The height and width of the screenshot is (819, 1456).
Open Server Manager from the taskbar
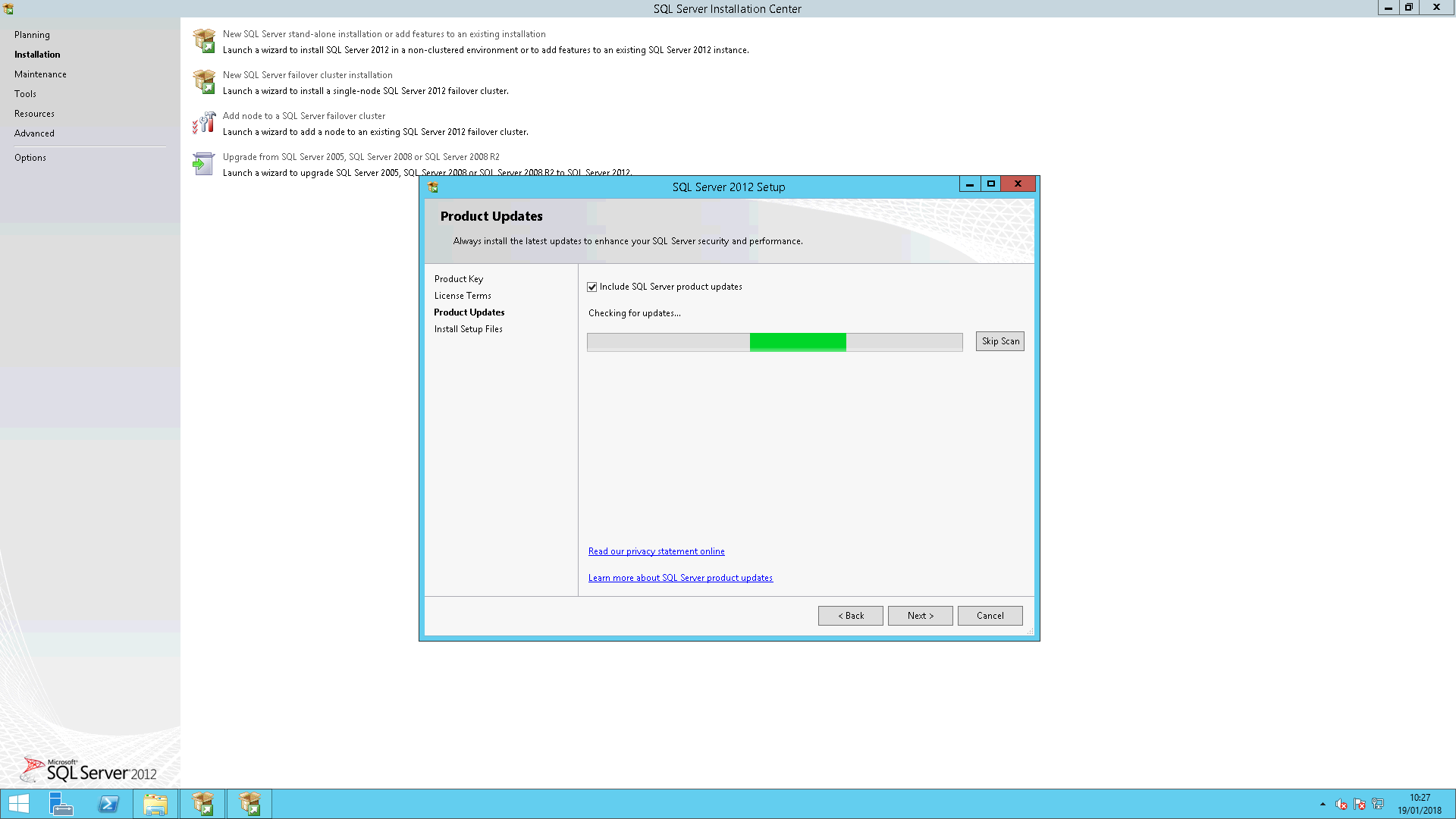coord(61,804)
